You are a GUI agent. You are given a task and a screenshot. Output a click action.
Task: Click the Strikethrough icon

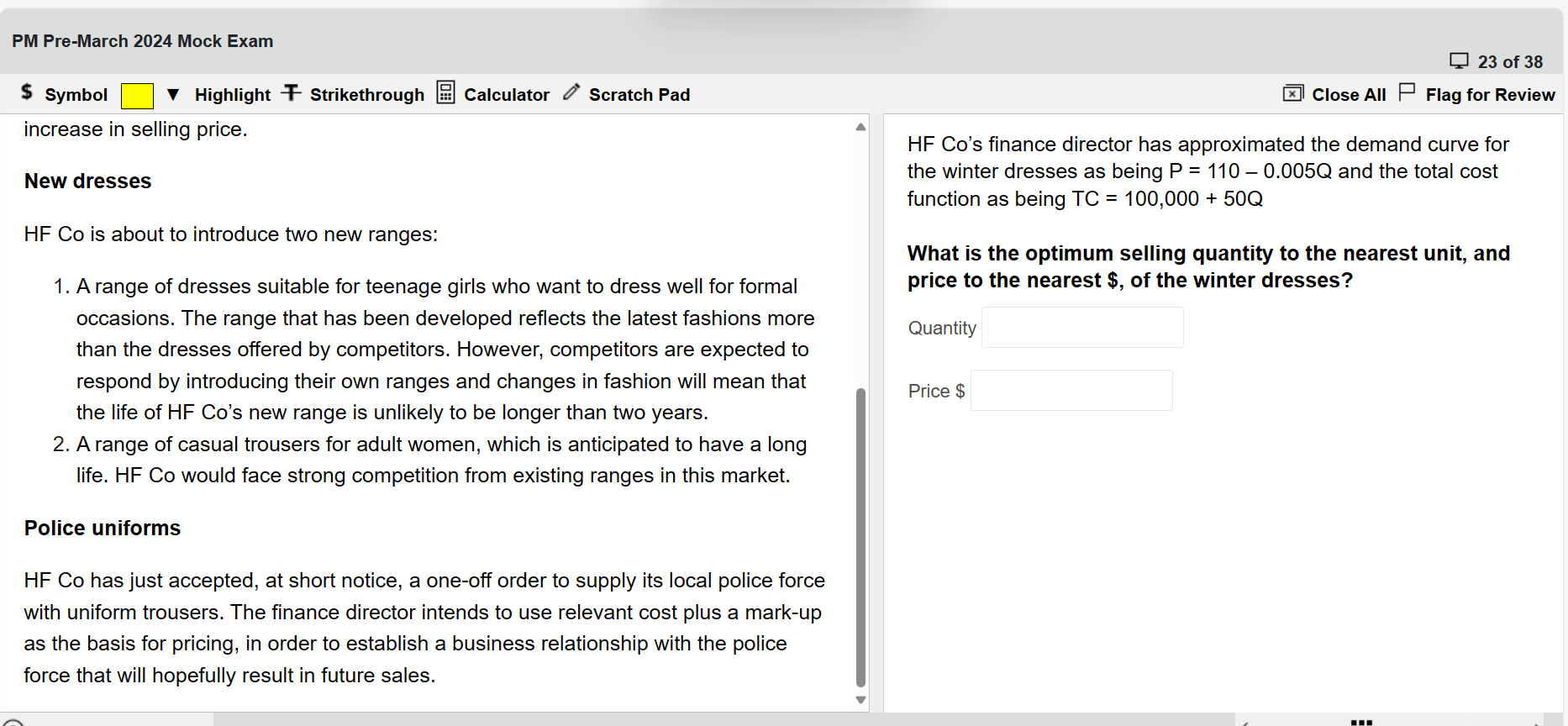pyautogui.click(x=292, y=93)
